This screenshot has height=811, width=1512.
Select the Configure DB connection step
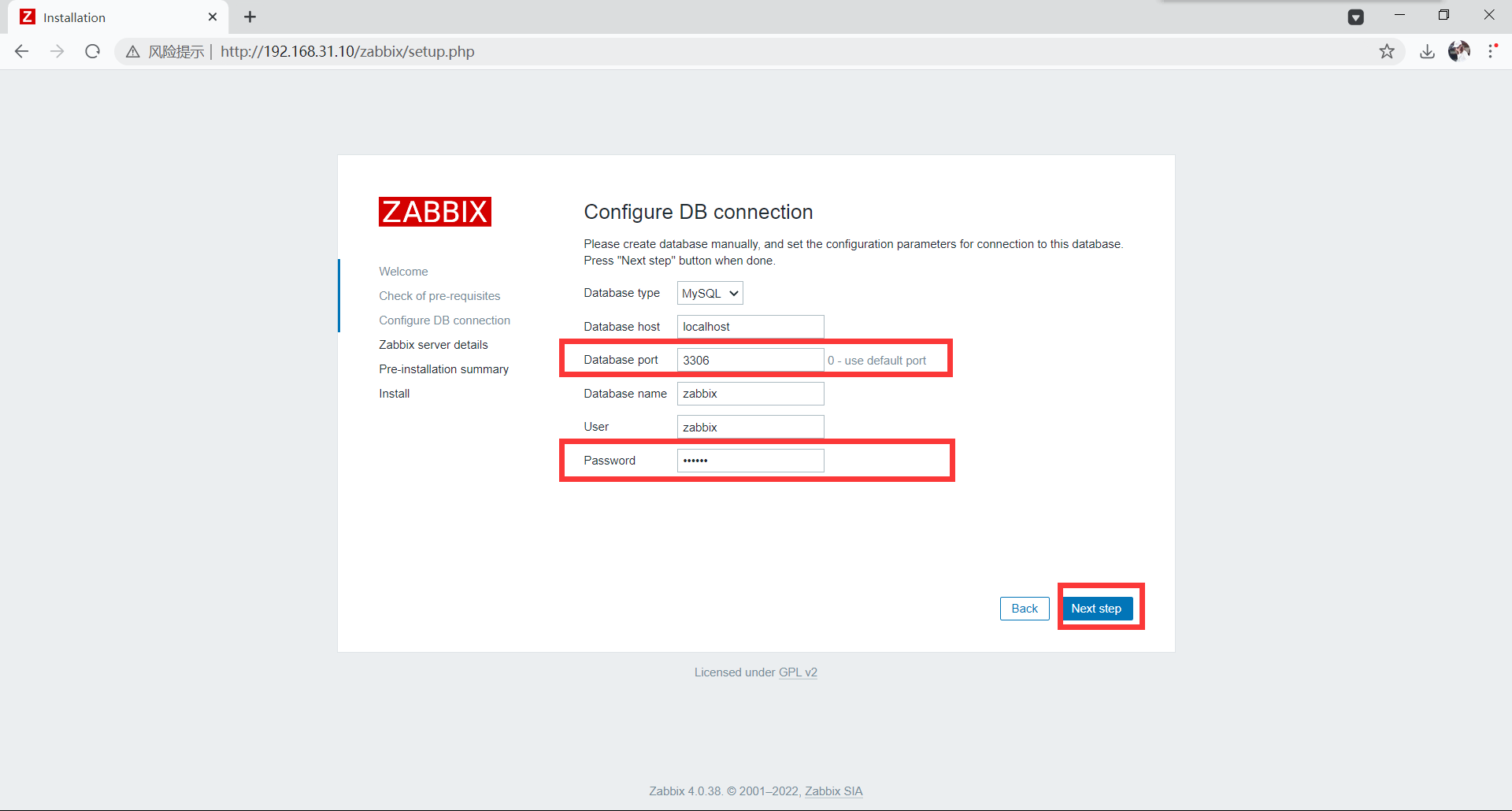coord(444,320)
